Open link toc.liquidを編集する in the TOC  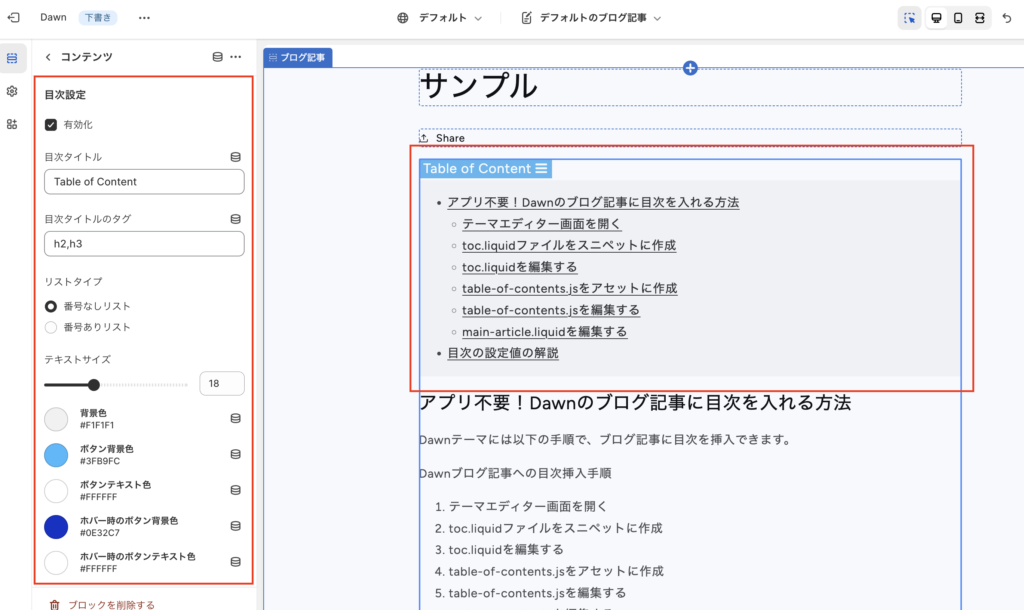[x=519, y=267]
